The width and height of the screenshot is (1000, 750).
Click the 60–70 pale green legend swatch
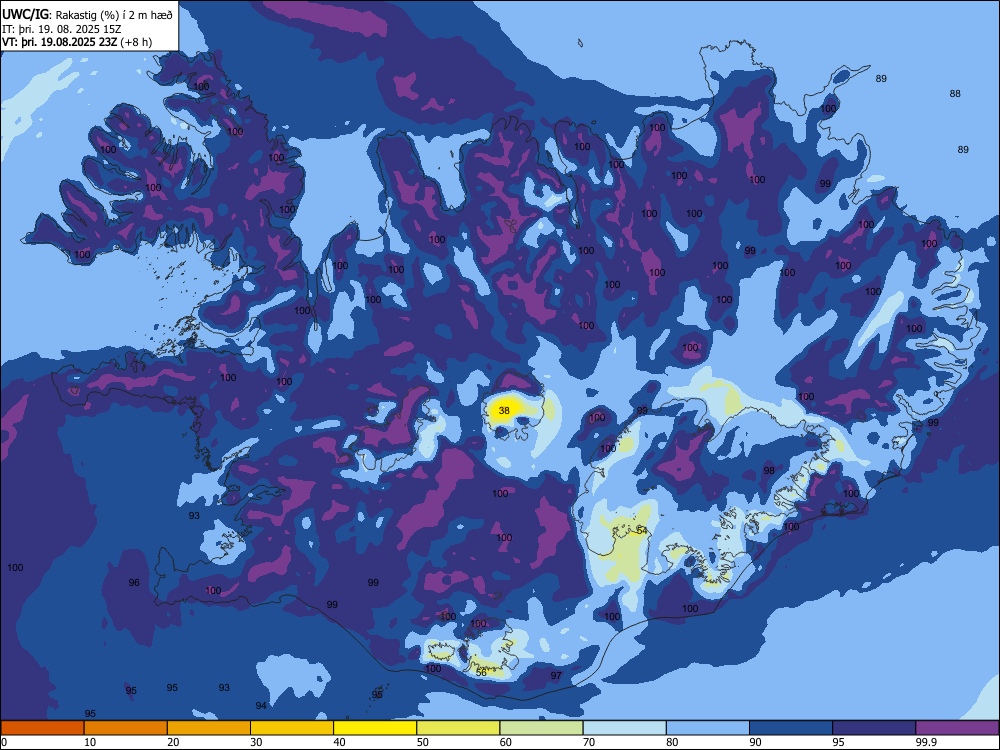click(541, 728)
